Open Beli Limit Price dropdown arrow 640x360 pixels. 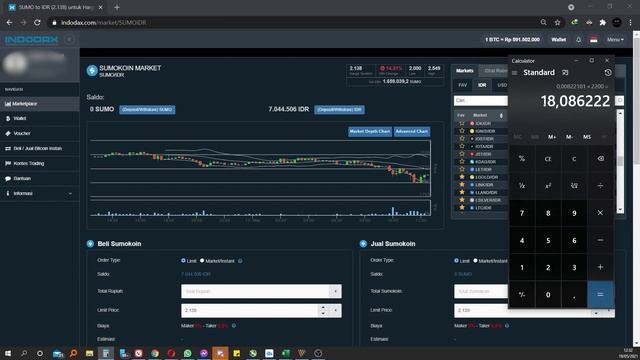click(x=336, y=311)
